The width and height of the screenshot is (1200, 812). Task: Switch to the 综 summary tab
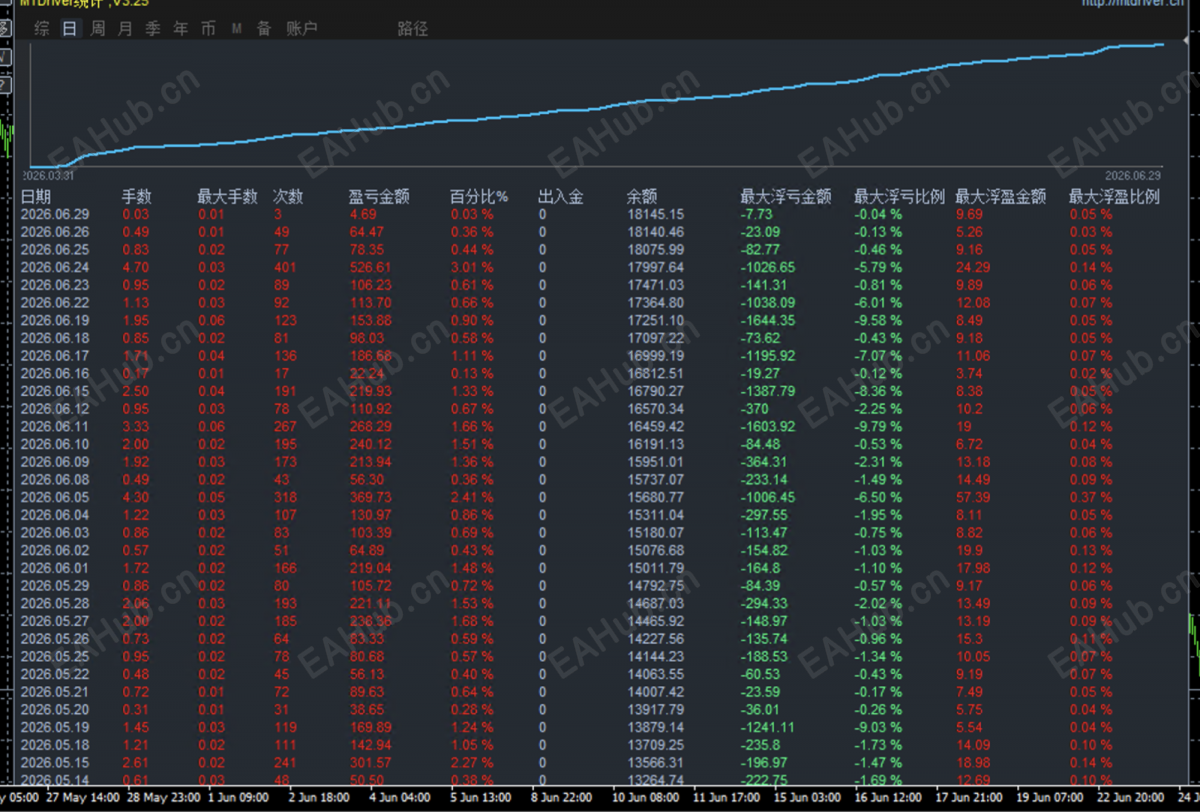coord(42,29)
